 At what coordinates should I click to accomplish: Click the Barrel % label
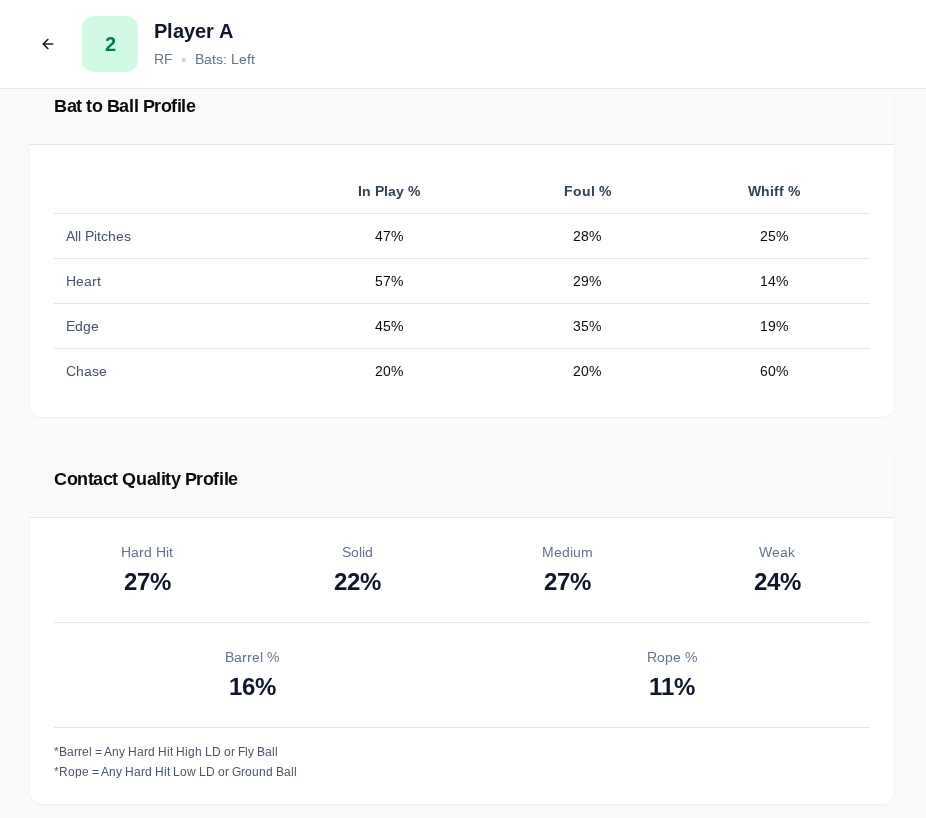click(x=252, y=657)
